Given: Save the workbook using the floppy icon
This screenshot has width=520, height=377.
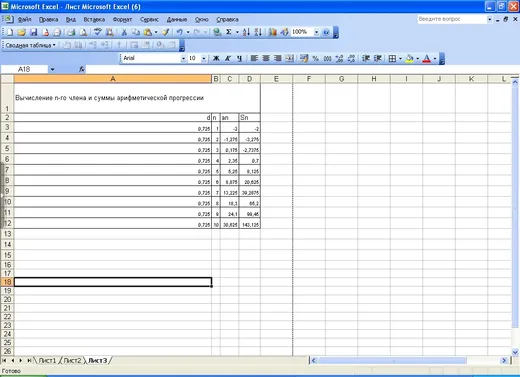Looking at the screenshot, I should (33, 32).
